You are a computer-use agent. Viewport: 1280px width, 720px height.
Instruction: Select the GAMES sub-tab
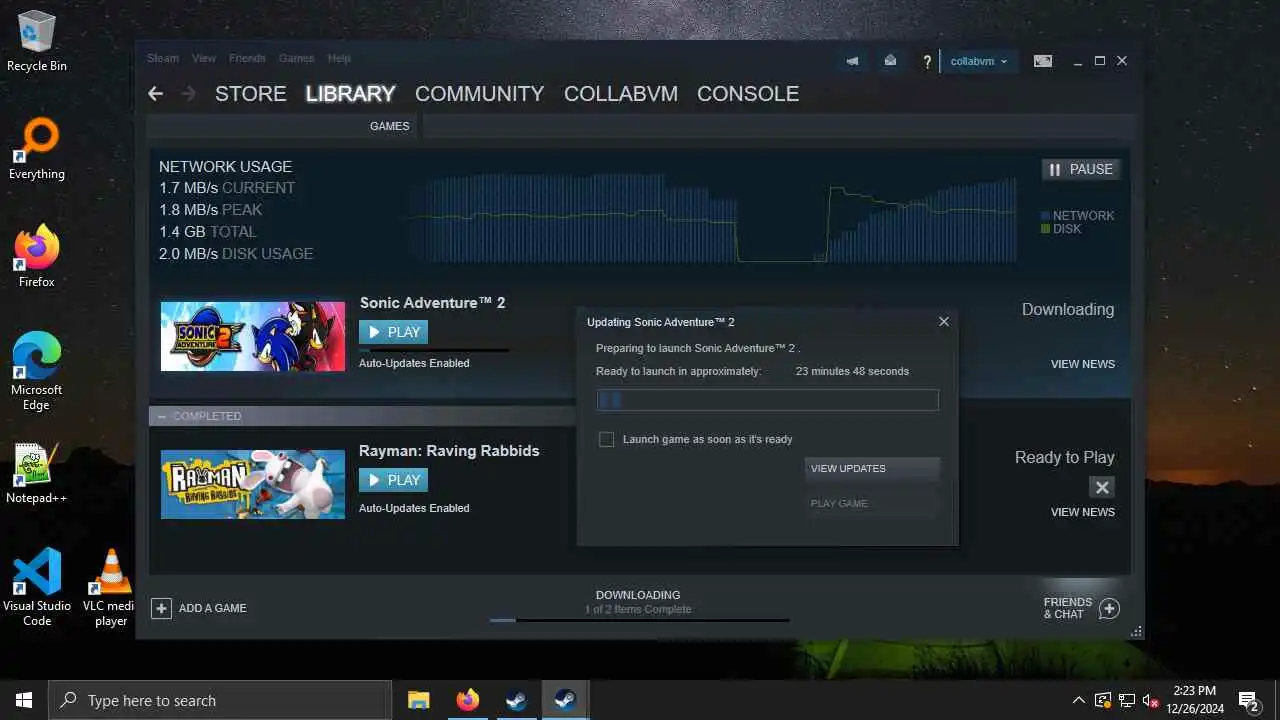pos(389,126)
